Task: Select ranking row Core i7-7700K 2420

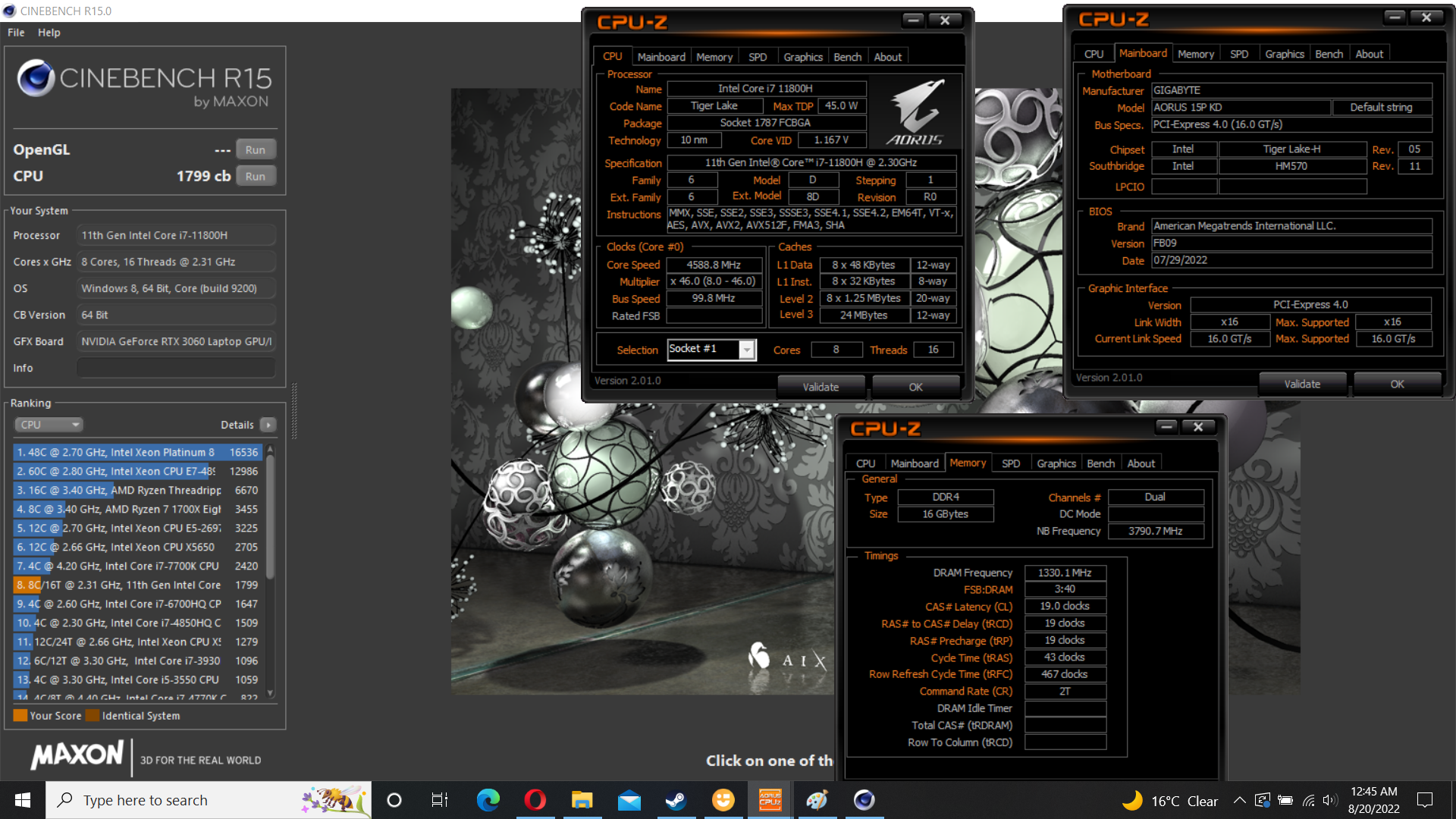Action: pyautogui.click(x=138, y=566)
